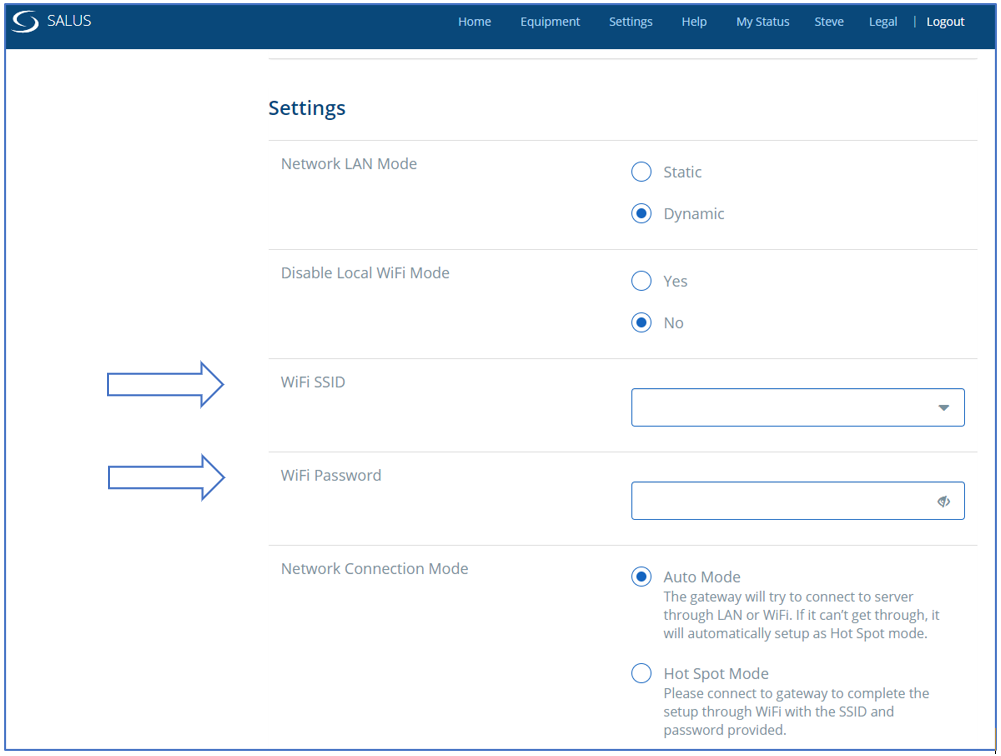Viewport: 1001px width, 756px height.
Task: Click the Network LAN Mode label
Action: pos(349,164)
